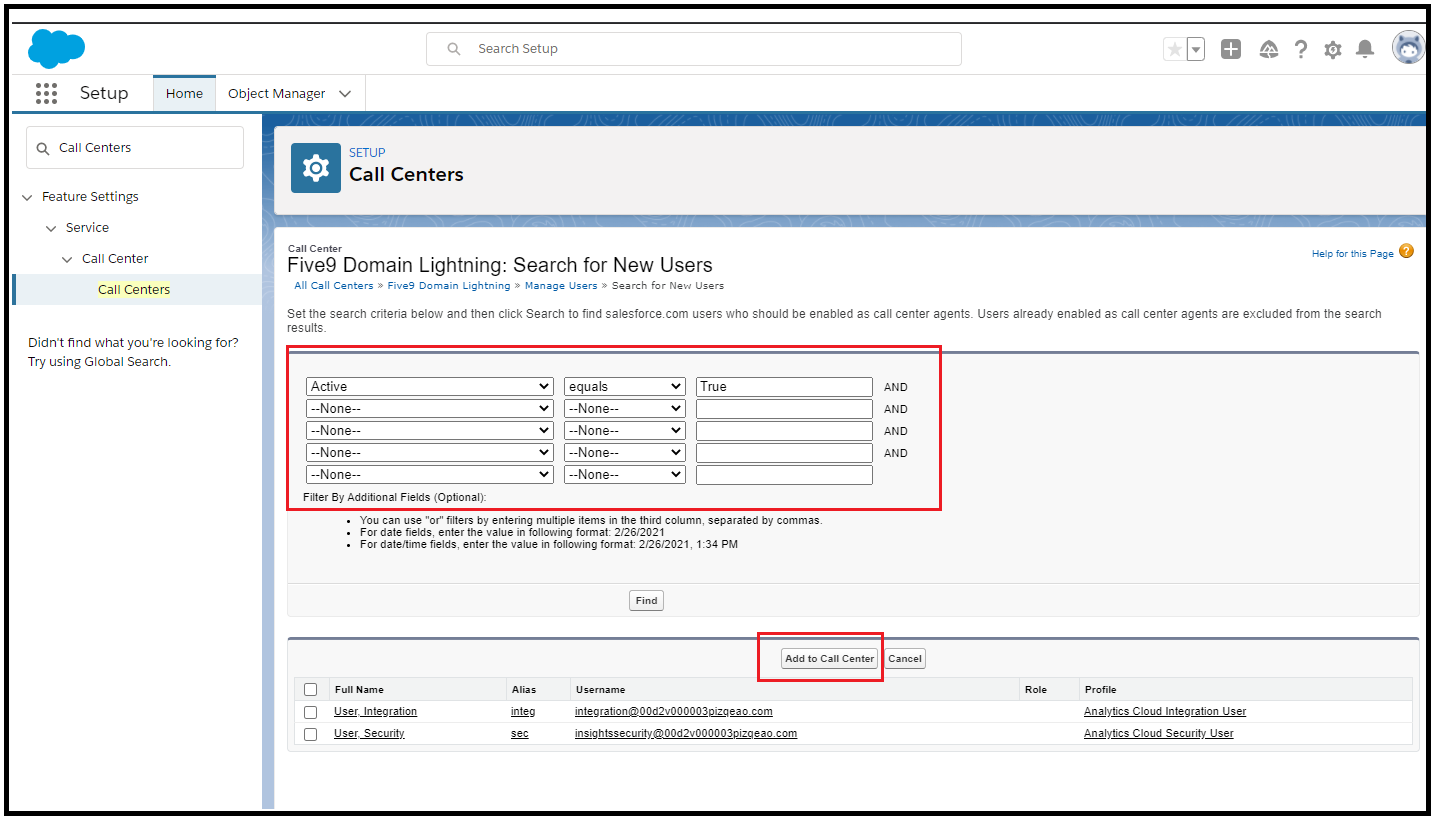The width and height of the screenshot is (1437, 824).
Task: Click the Help for this Page question icon
Action: click(1406, 252)
